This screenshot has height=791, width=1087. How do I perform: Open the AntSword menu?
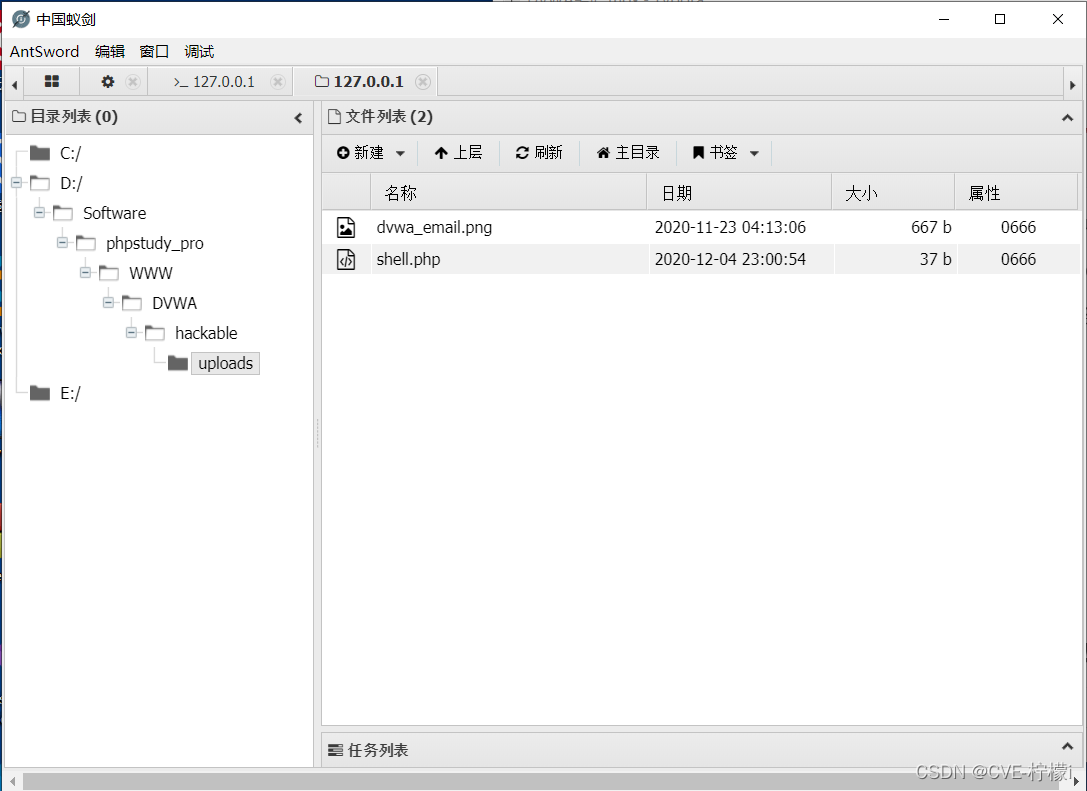point(44,51)
